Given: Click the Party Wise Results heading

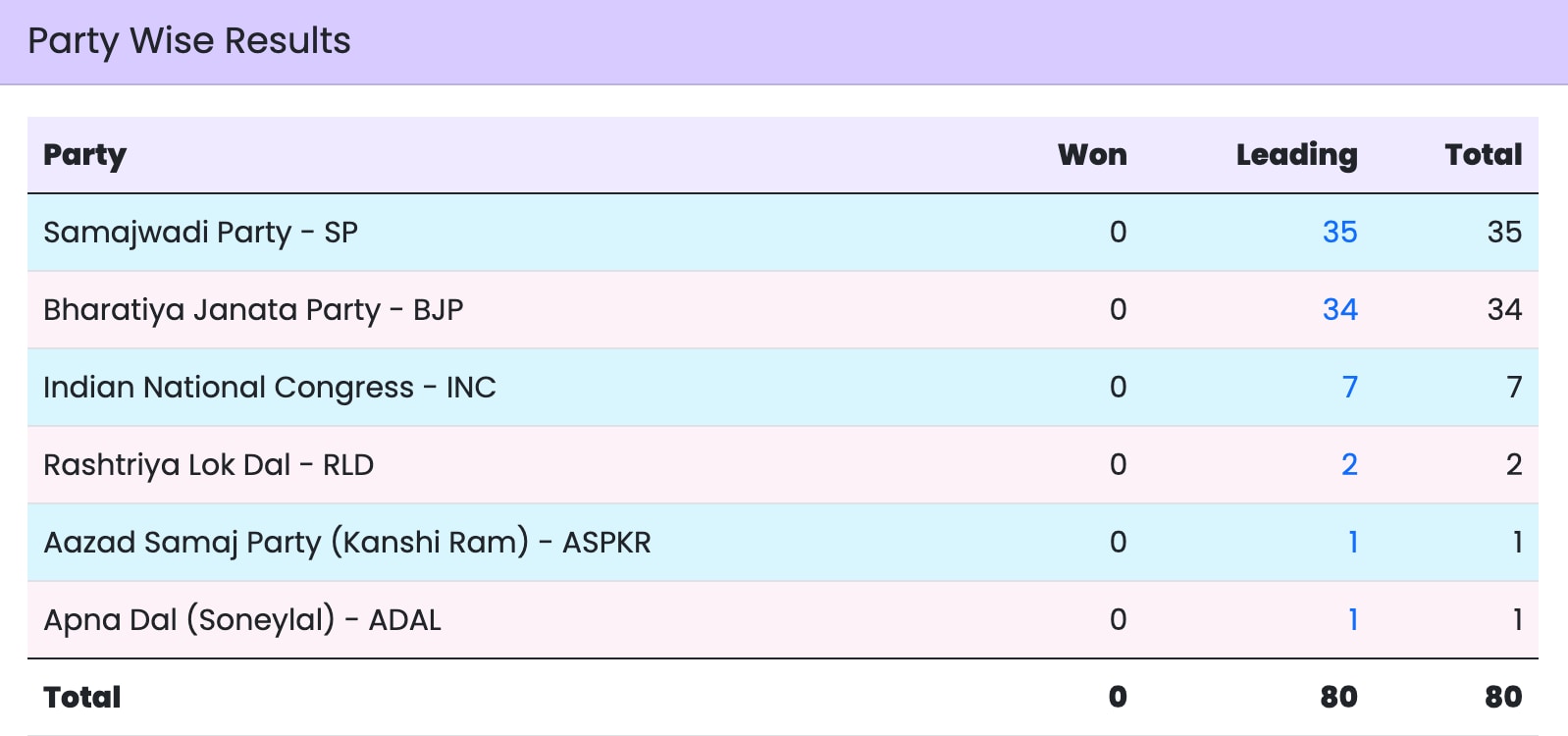Looking at the screenshot, I should tap(189, 41).
